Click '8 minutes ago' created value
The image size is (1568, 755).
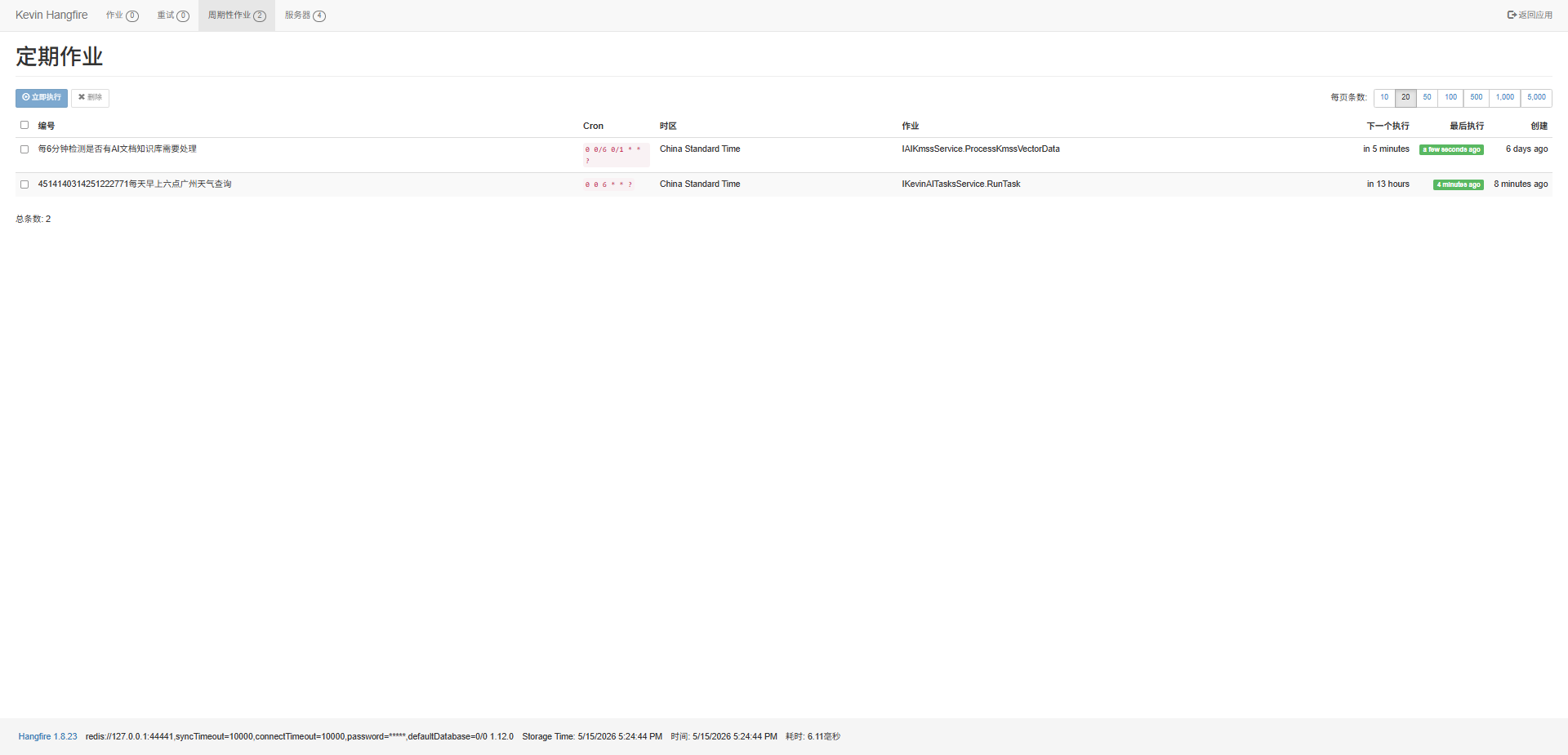(x=1521, y=184)
